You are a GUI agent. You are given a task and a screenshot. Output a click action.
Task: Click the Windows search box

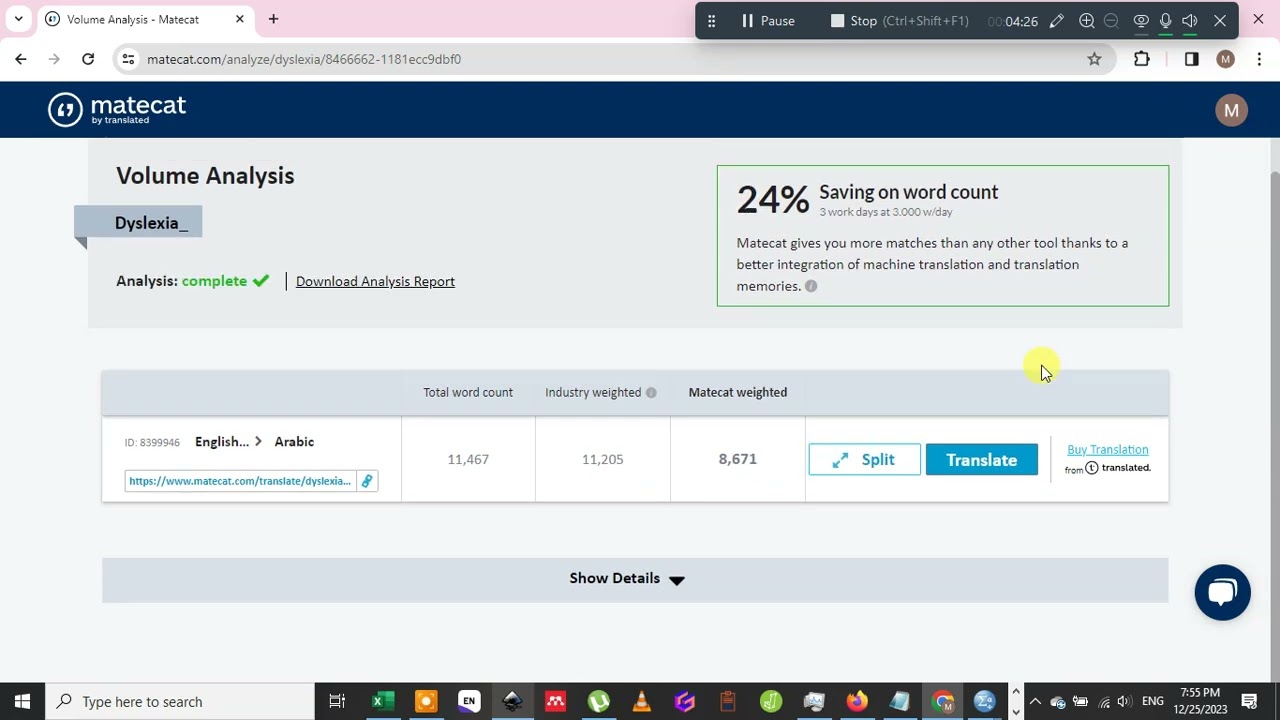click(x=180, y=701)
